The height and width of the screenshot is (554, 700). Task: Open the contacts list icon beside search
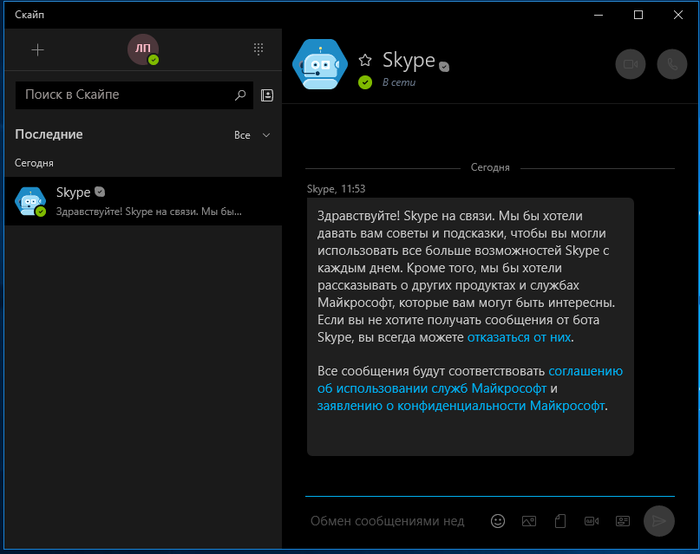(x=267, y=95)
